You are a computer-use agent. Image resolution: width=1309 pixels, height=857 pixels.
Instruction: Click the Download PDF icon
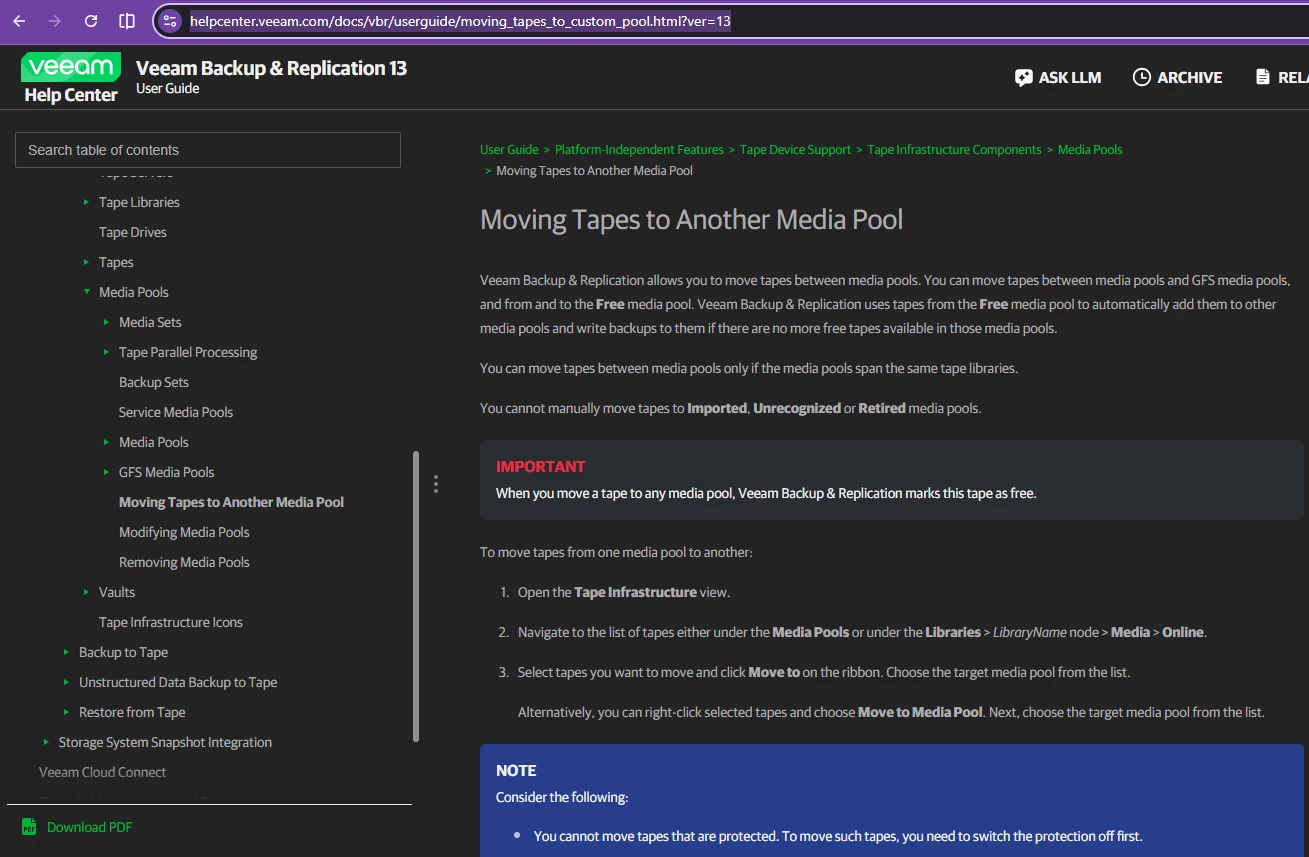pos(29,827)
